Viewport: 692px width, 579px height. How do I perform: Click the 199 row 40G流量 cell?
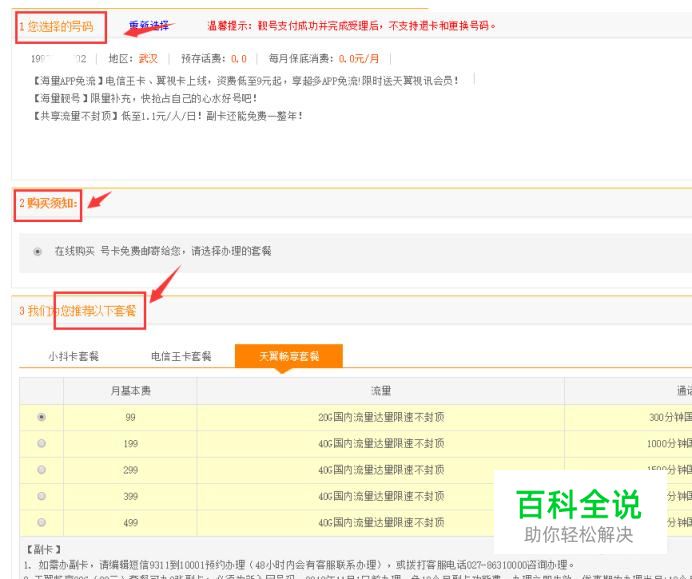[380, 444]
